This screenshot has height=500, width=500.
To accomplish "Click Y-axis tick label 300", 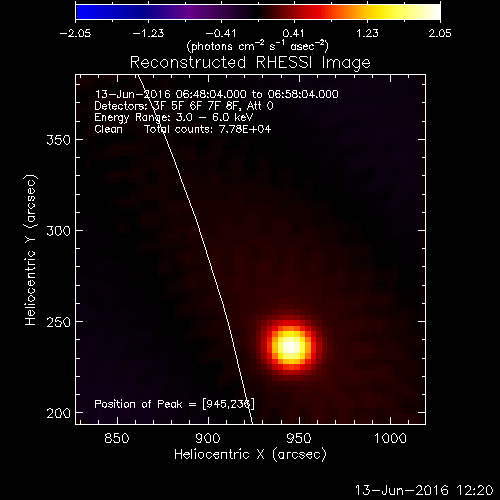I will (59, 231).
